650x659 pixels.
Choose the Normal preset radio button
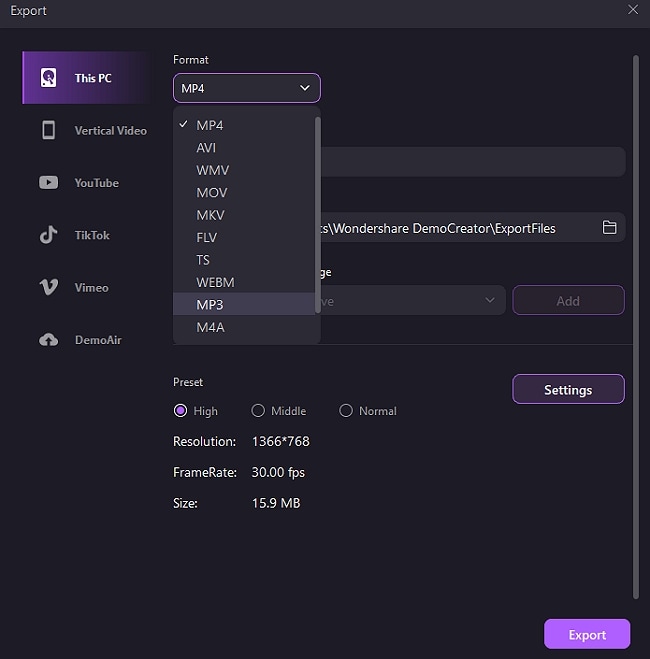pos(346,411)
